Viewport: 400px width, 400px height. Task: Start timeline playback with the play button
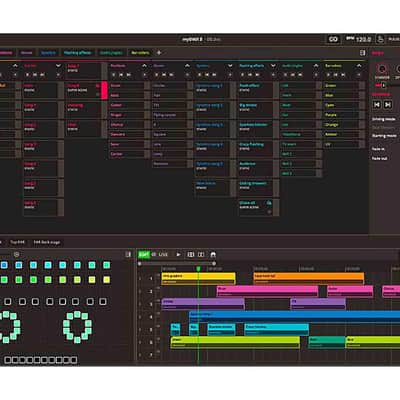[x=178, y=255]
